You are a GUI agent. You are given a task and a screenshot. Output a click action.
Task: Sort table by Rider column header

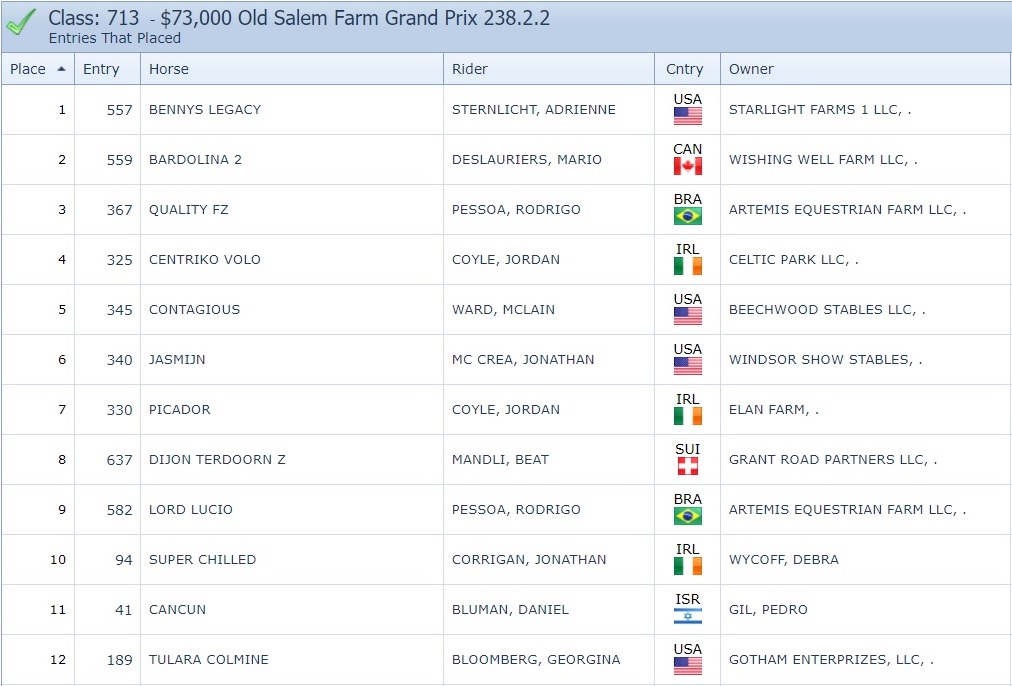coord(470,69)
